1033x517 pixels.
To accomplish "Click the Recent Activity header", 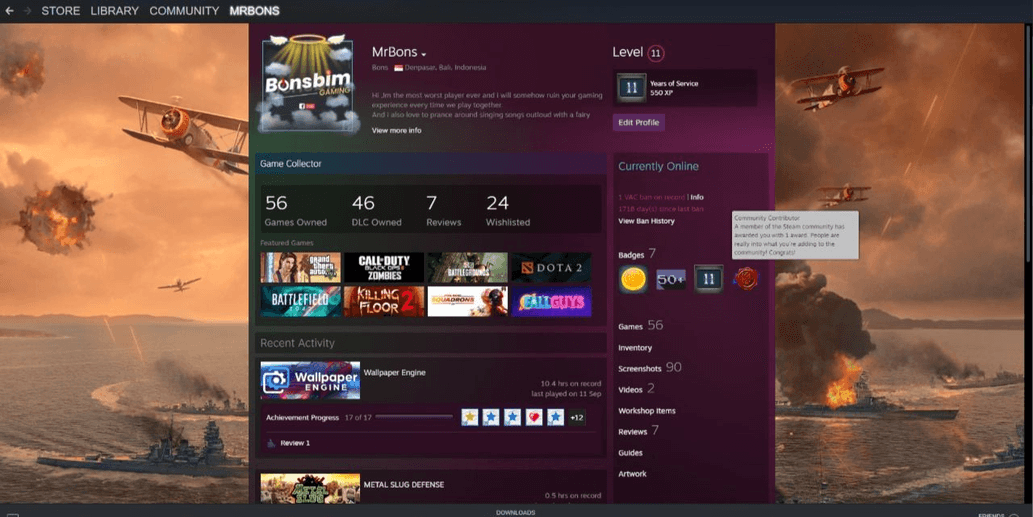I will tap(431, 343).
